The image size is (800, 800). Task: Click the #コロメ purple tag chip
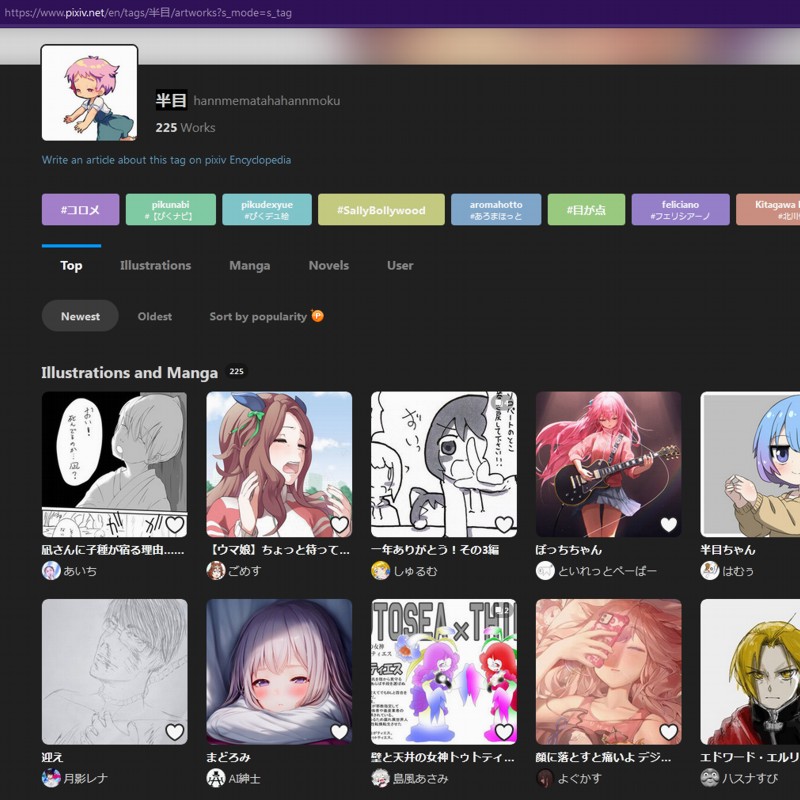tap(81, 210)
